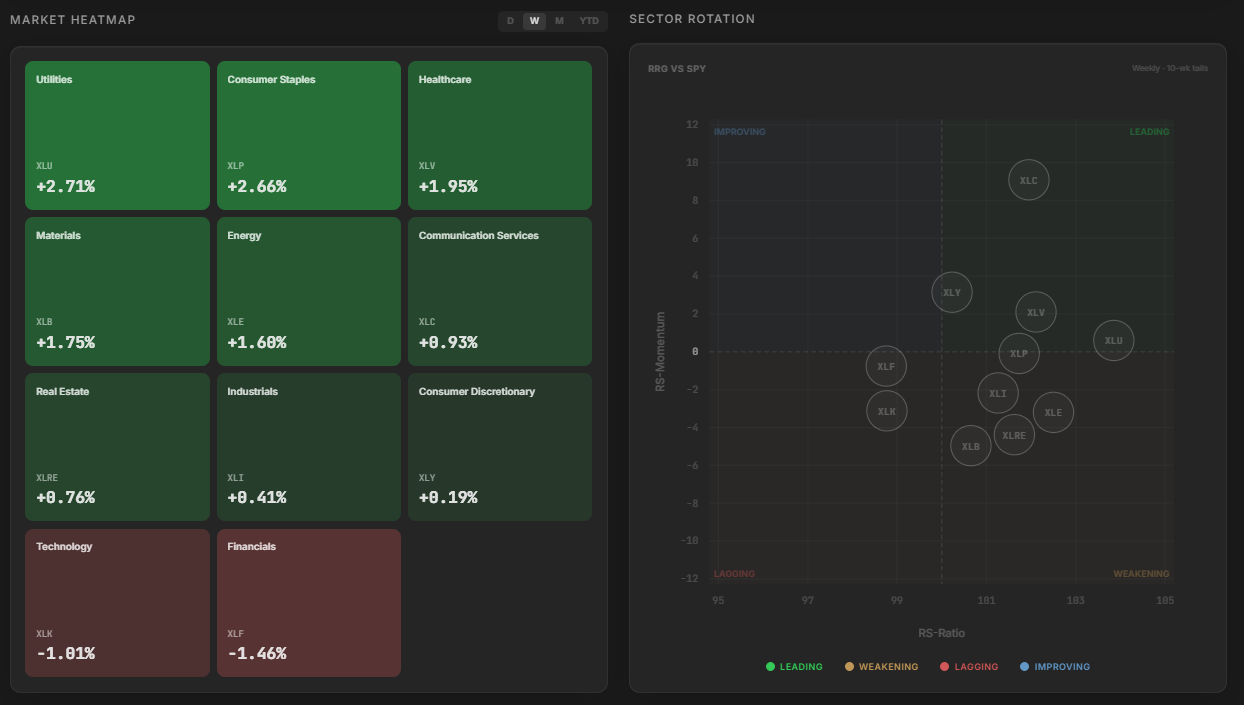This screenshot has height=705, width=1244.
Task: Toggle the green LEADING legend entry
Action: [x=794, y=667]
